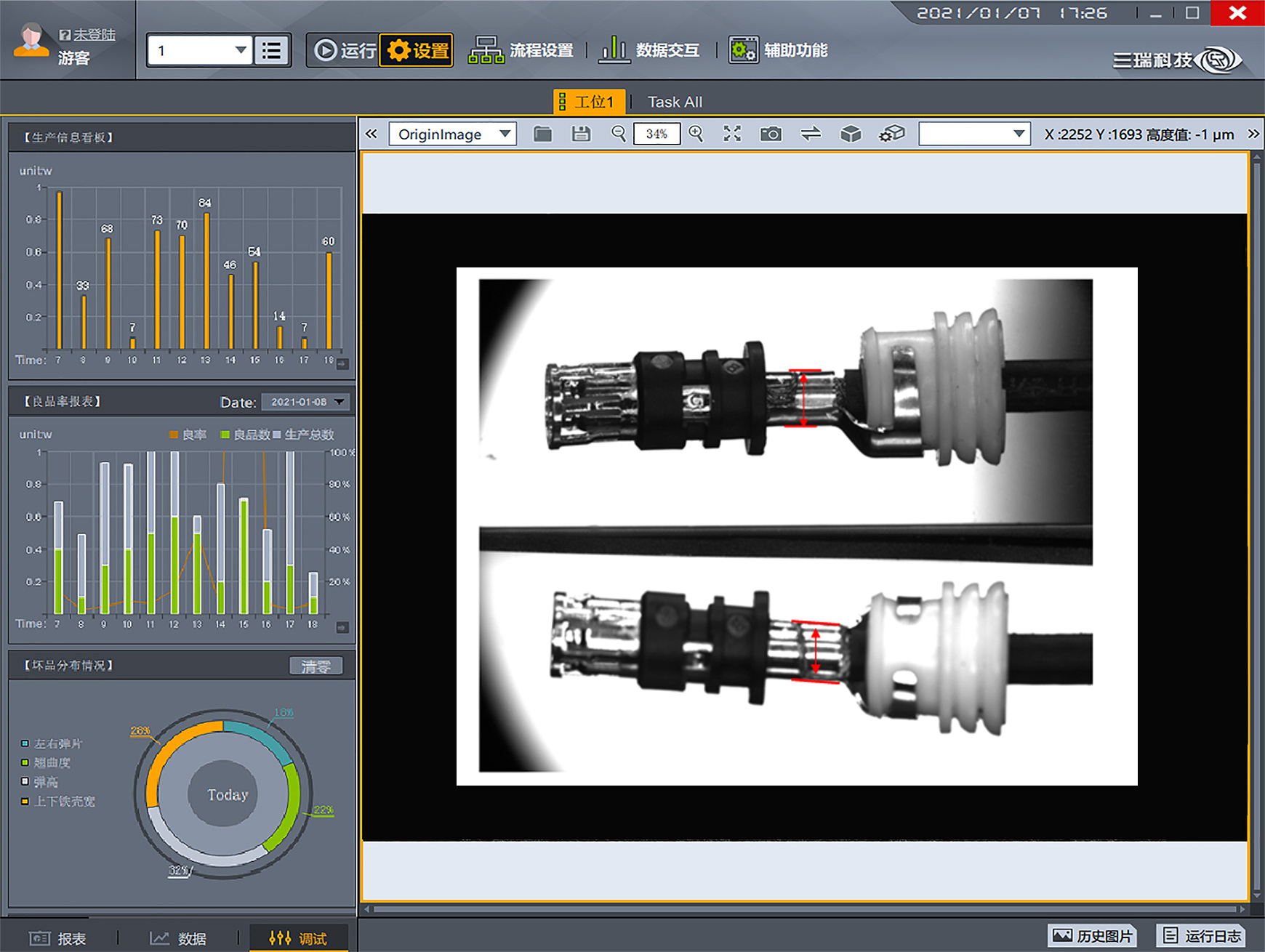
Task: Click the 清零 reset button
Action: 316,666
